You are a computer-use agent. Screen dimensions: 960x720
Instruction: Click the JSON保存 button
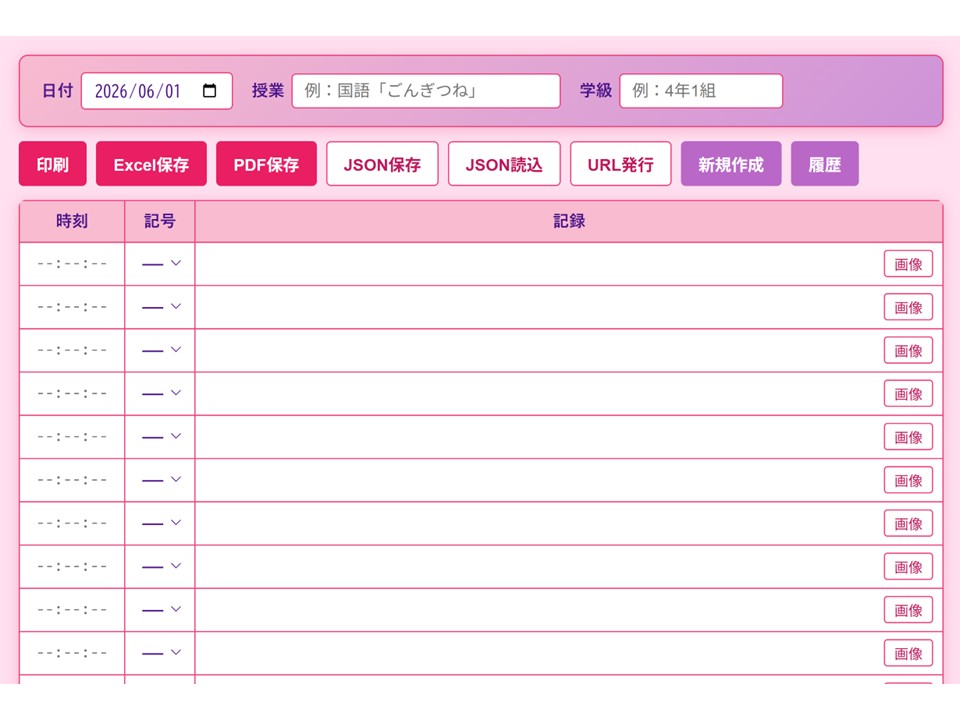(382, 163)
